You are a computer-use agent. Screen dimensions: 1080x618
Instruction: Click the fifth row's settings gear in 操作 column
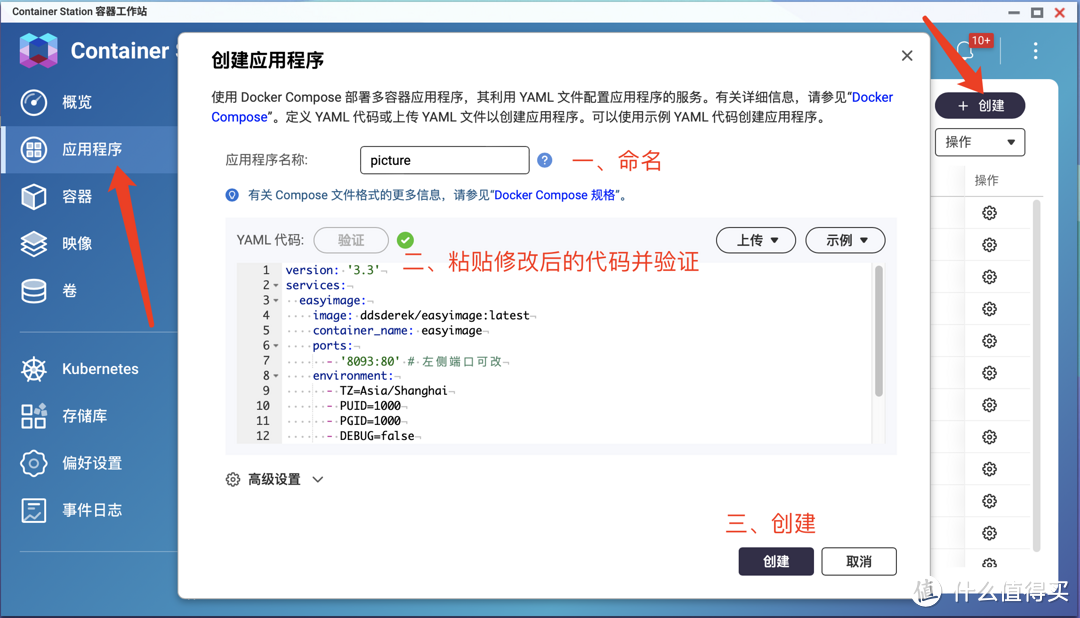(990, 341)
